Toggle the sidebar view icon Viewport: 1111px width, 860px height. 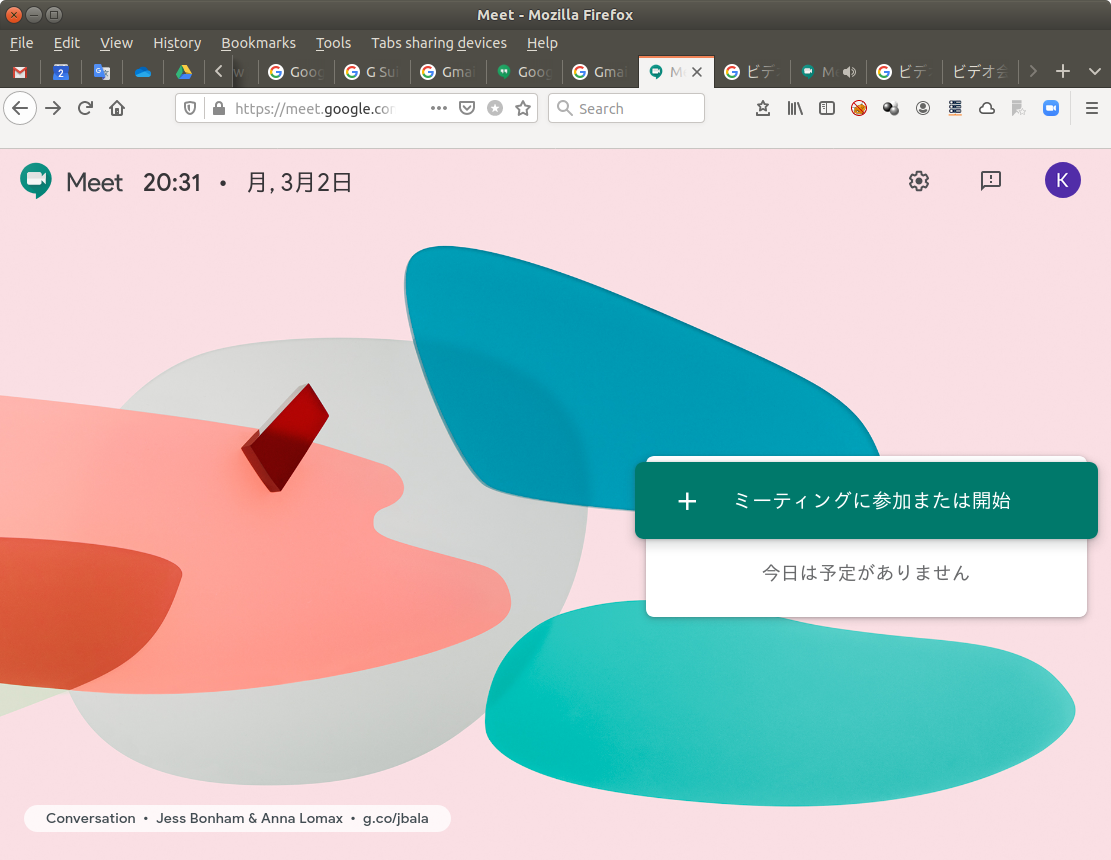click(x=826, y=108)
